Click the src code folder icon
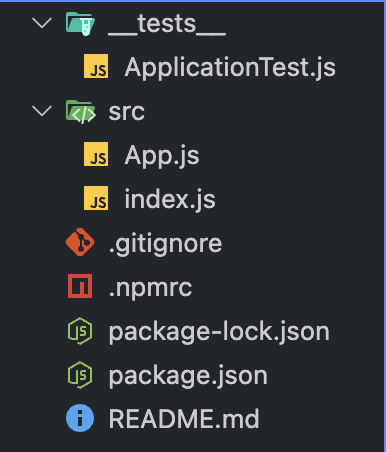This screenshot has width=386, height=452. (81, 111)
